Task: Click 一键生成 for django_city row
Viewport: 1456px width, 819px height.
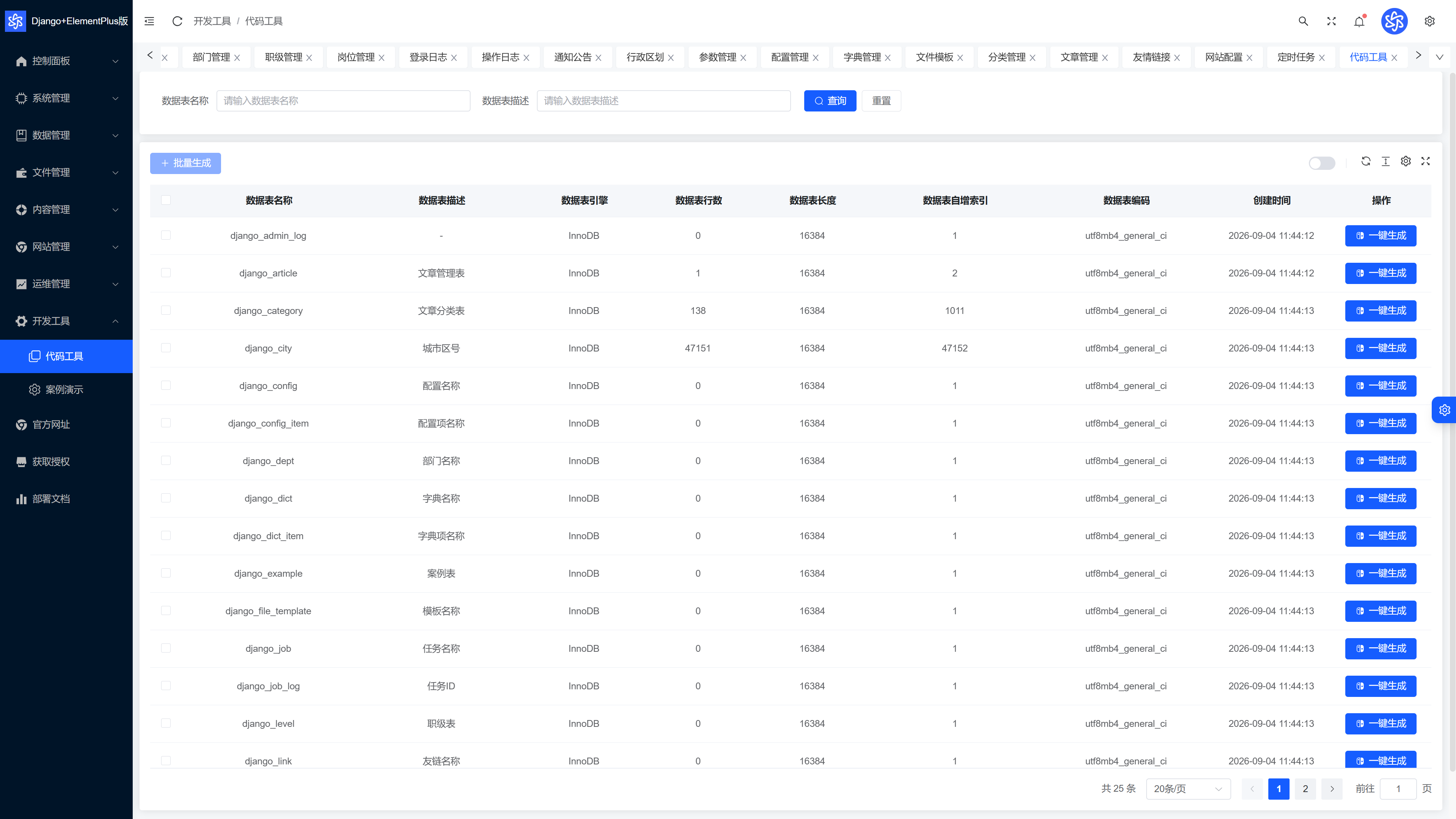Action: [x=1380, y=348]
